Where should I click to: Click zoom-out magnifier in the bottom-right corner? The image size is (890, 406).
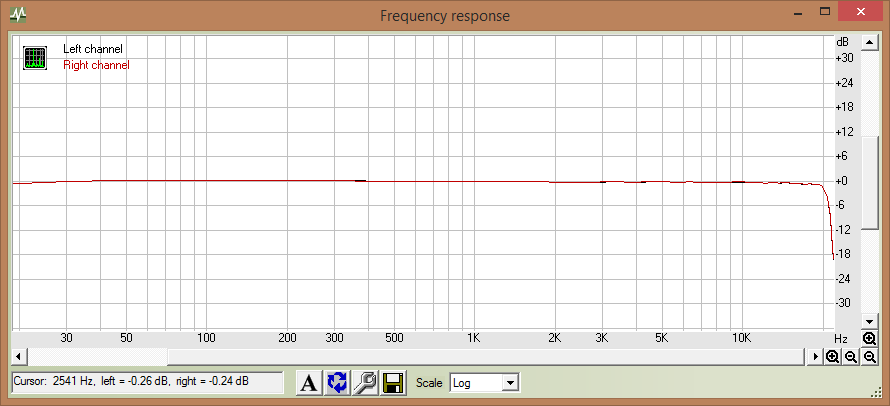870,357
